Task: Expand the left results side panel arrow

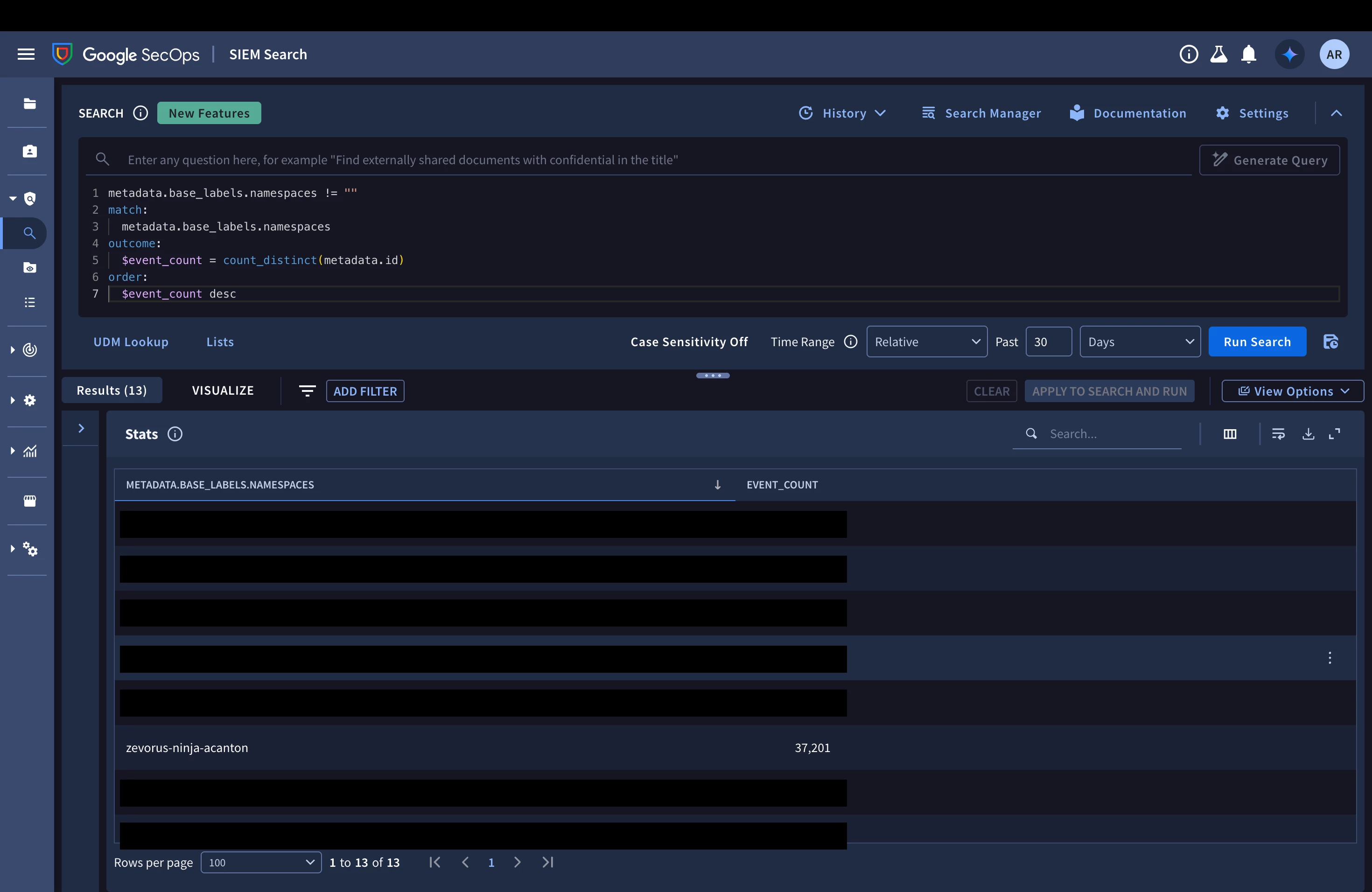Action: point(81,428)
